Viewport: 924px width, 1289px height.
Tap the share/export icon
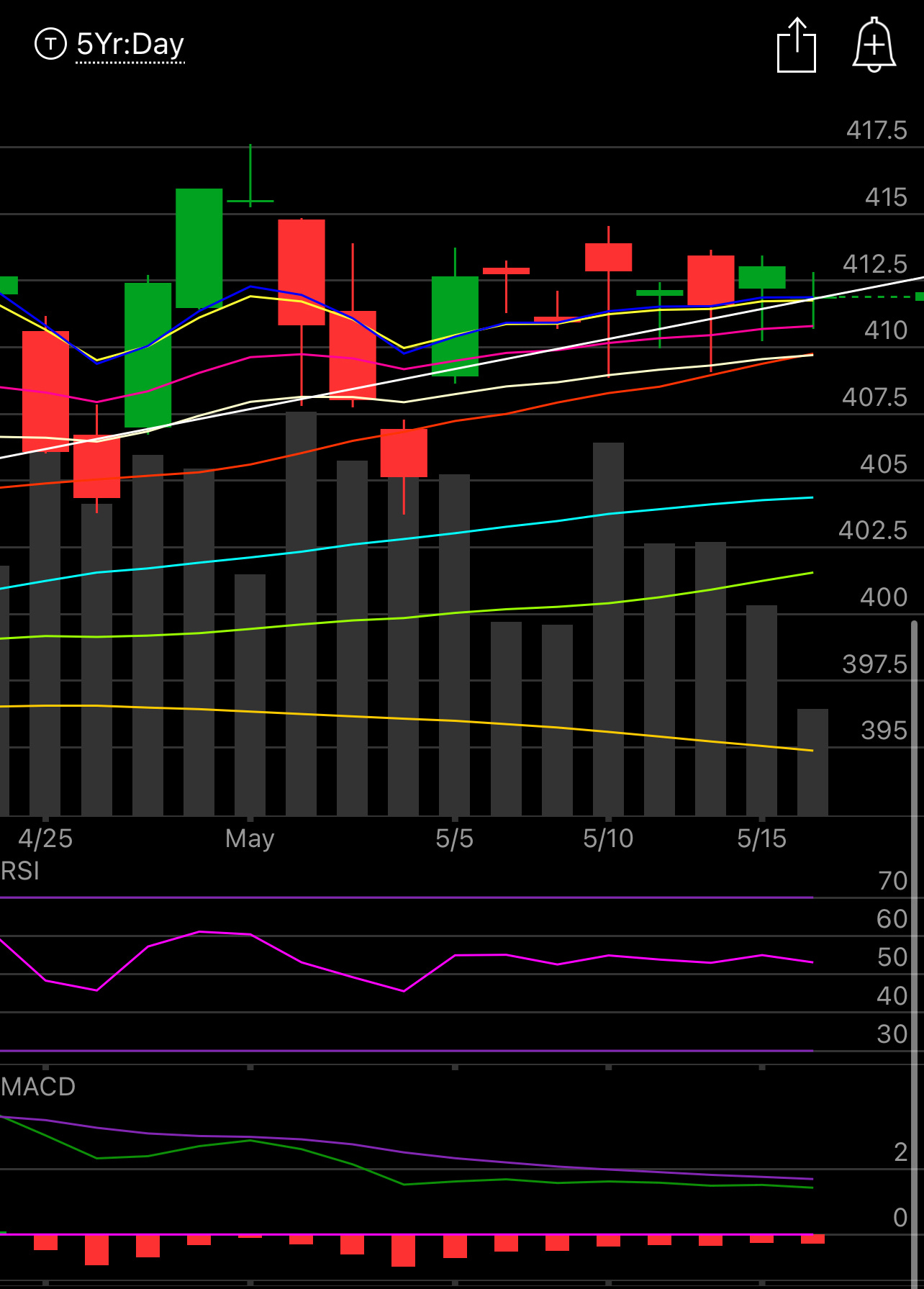[x=797, y=45]
